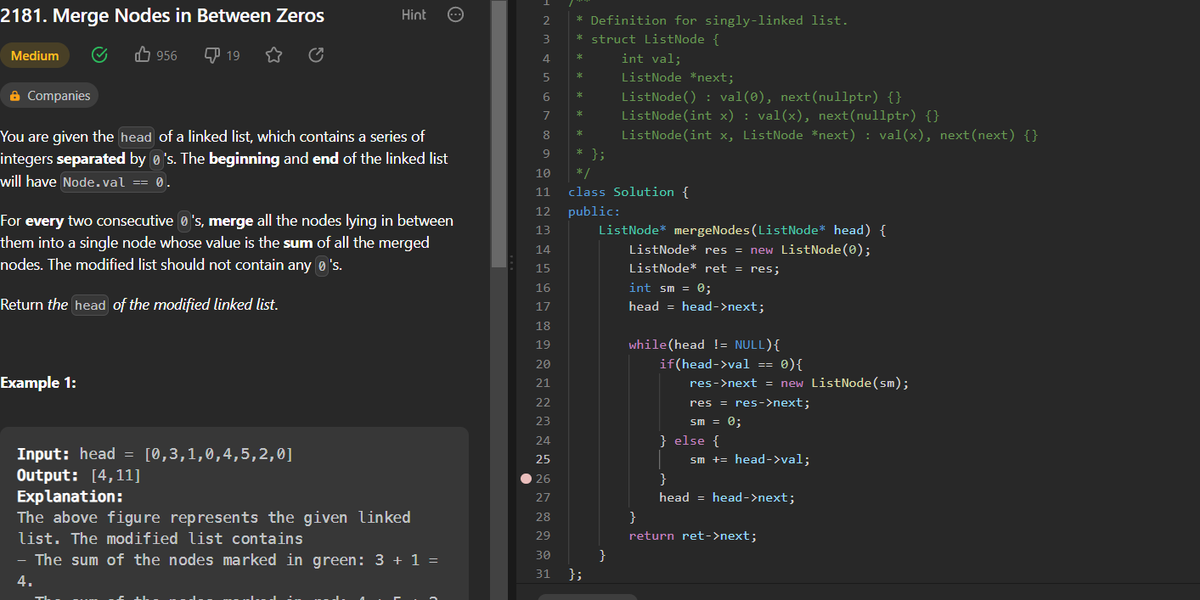
Task: Click the 'int sm = 0;' code line
Action: 670,288
